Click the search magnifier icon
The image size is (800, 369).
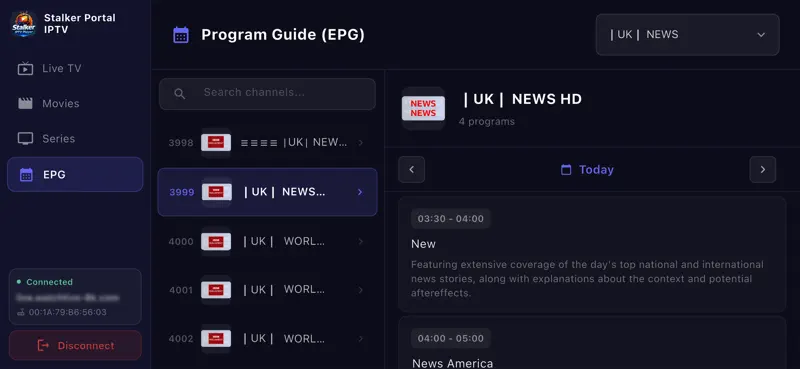(180, 93)
